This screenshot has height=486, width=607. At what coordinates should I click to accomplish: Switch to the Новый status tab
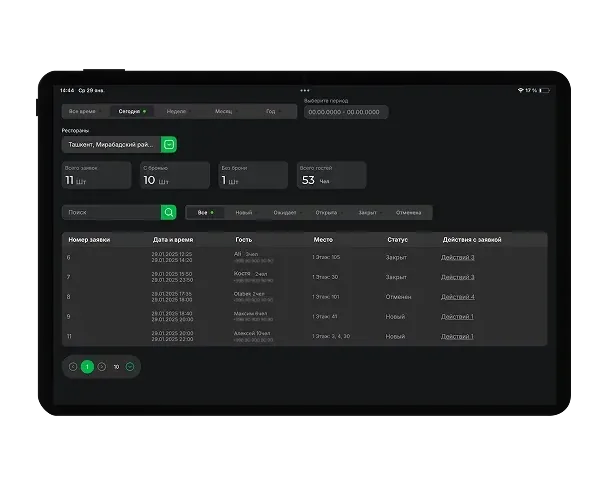[245, 213]
